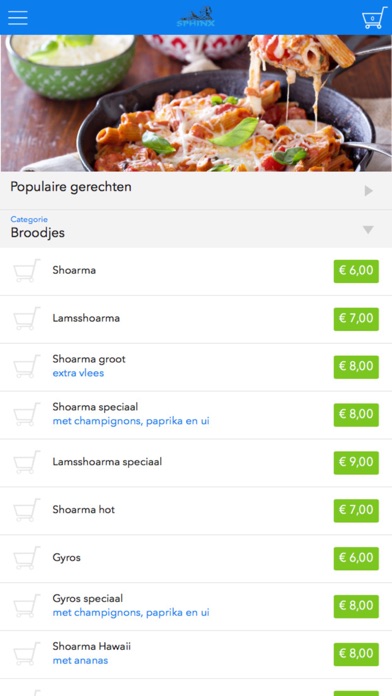Open the hamburger menu
Image resolution: width=392 pixels, height=696 pixels.
pos(18,17)
